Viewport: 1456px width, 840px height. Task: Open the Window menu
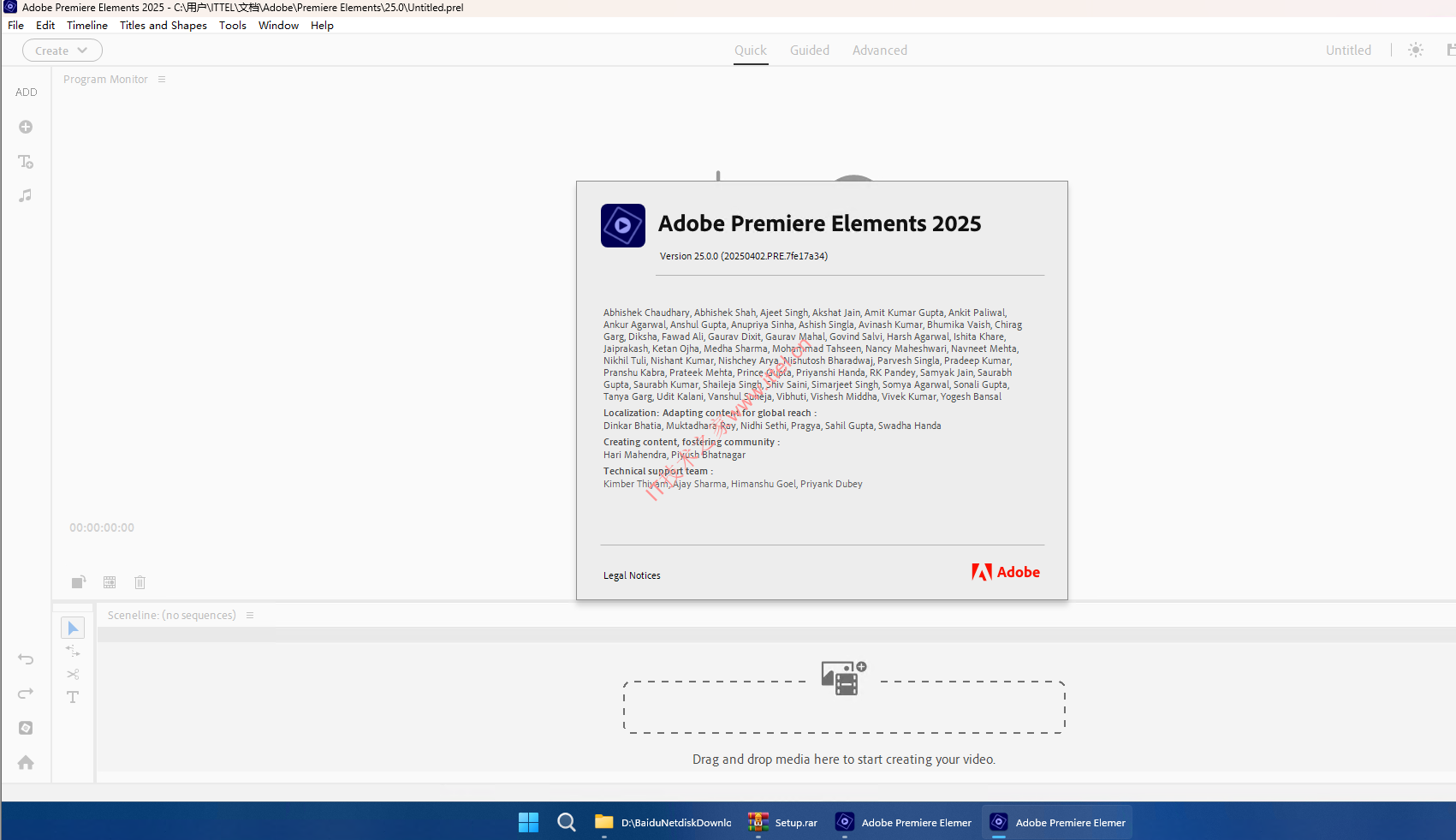tap(279, 26)
